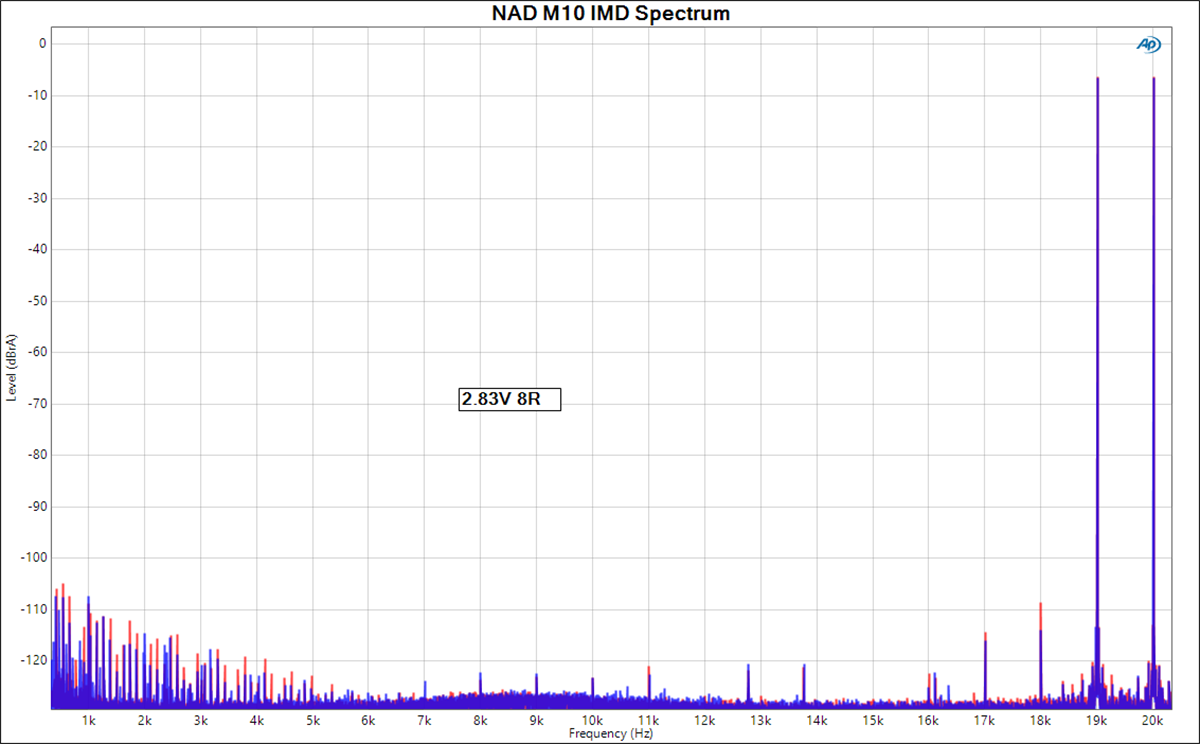Screen dimensions: 1200x744
Task: Click the 10k frequency tick label
Action: click(592, 720)
